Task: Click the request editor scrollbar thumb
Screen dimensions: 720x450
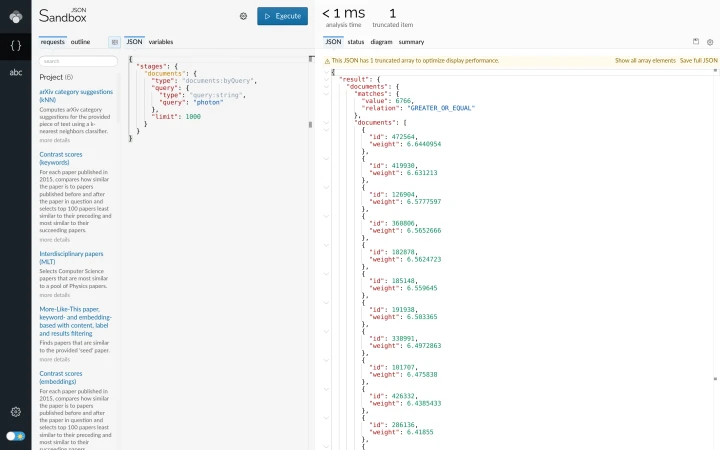Action: (x=310, y=124)
